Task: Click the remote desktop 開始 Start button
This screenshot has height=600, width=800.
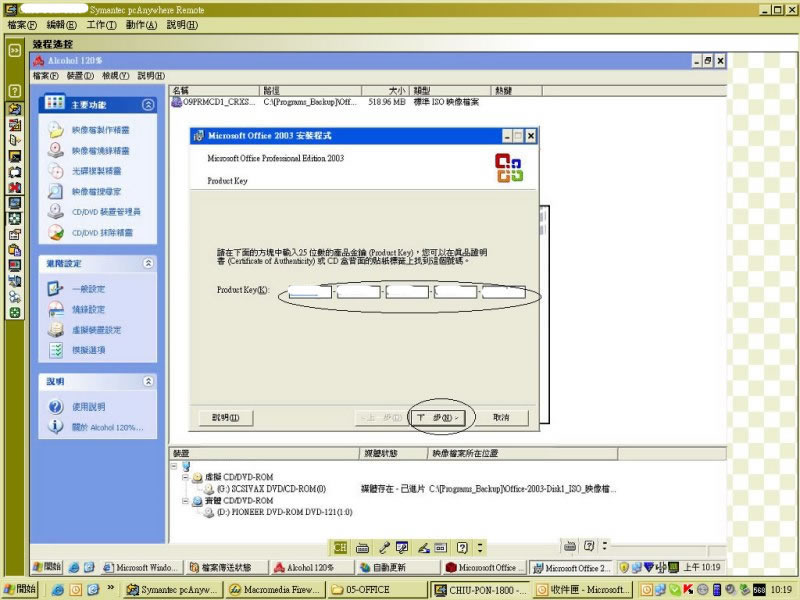Action: coord(47,567)
